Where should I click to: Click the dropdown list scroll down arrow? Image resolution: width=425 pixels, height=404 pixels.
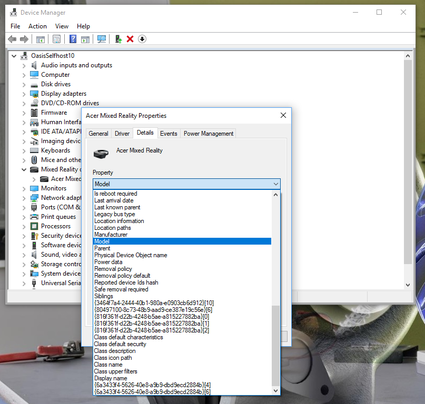pyautogui.click(x=276, y=391)
